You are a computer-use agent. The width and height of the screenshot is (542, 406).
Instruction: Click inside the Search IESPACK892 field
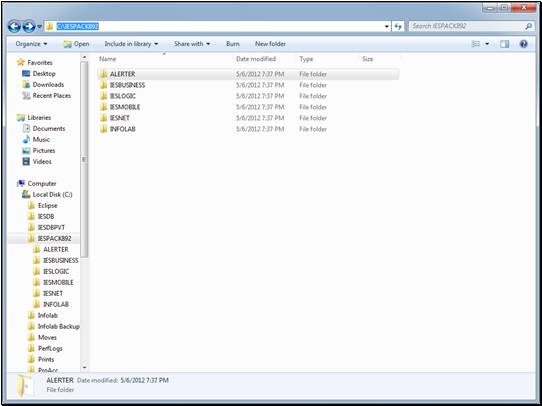pyautogui.click(x=467, y=26)
